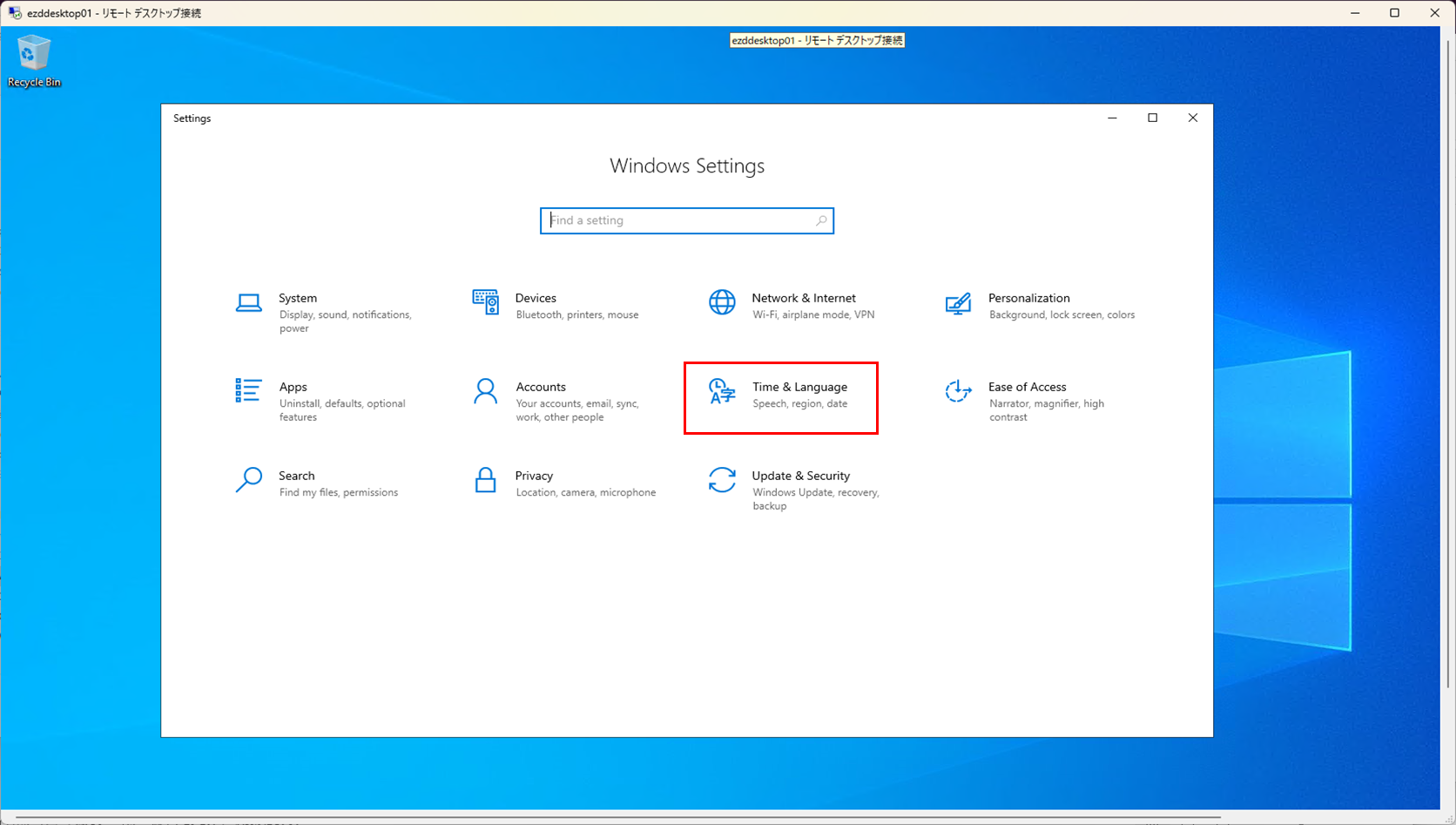Open the highlighted Time & Language settings
The height and width of the screenshot is (825, 1456).
pos(781,397)
